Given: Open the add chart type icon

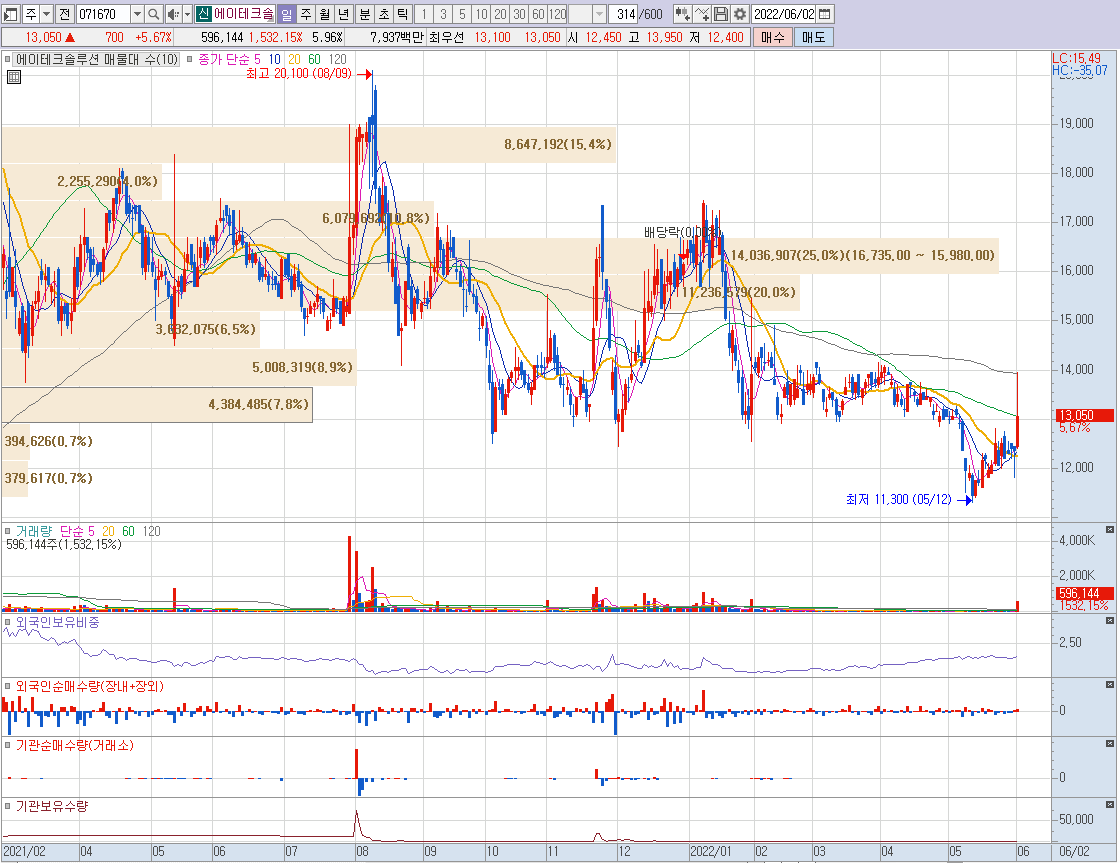Looking at the screenshot, I should click(x=683, y=14).
